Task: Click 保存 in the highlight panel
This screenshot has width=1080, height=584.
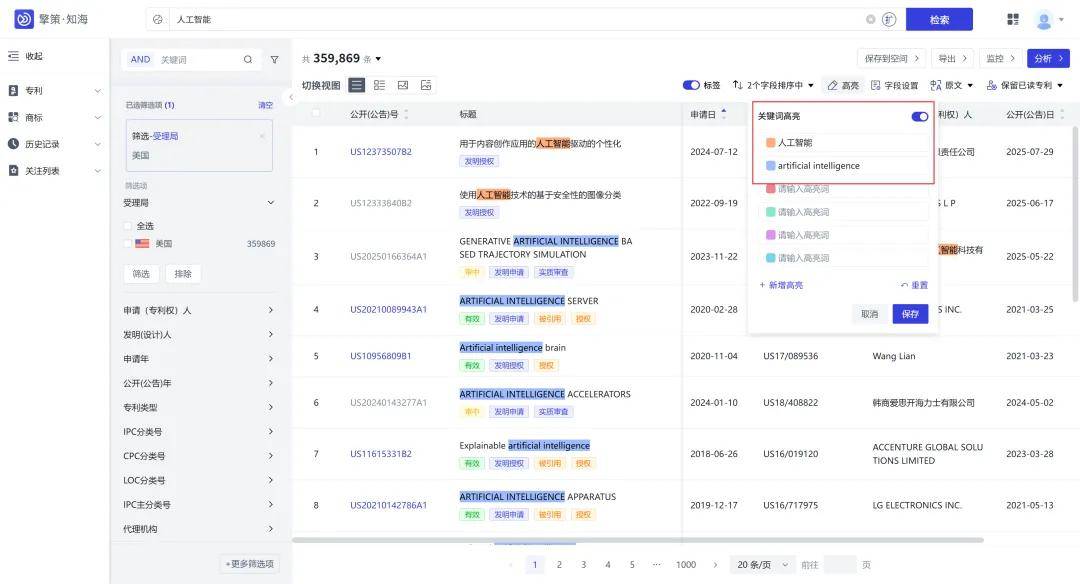Action: pyautogui.click(x=909, y=312)
